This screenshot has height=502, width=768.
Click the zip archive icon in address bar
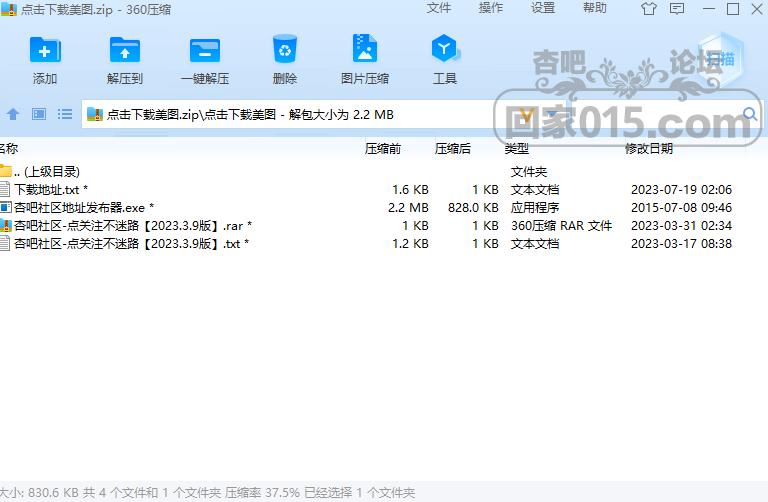95,115
